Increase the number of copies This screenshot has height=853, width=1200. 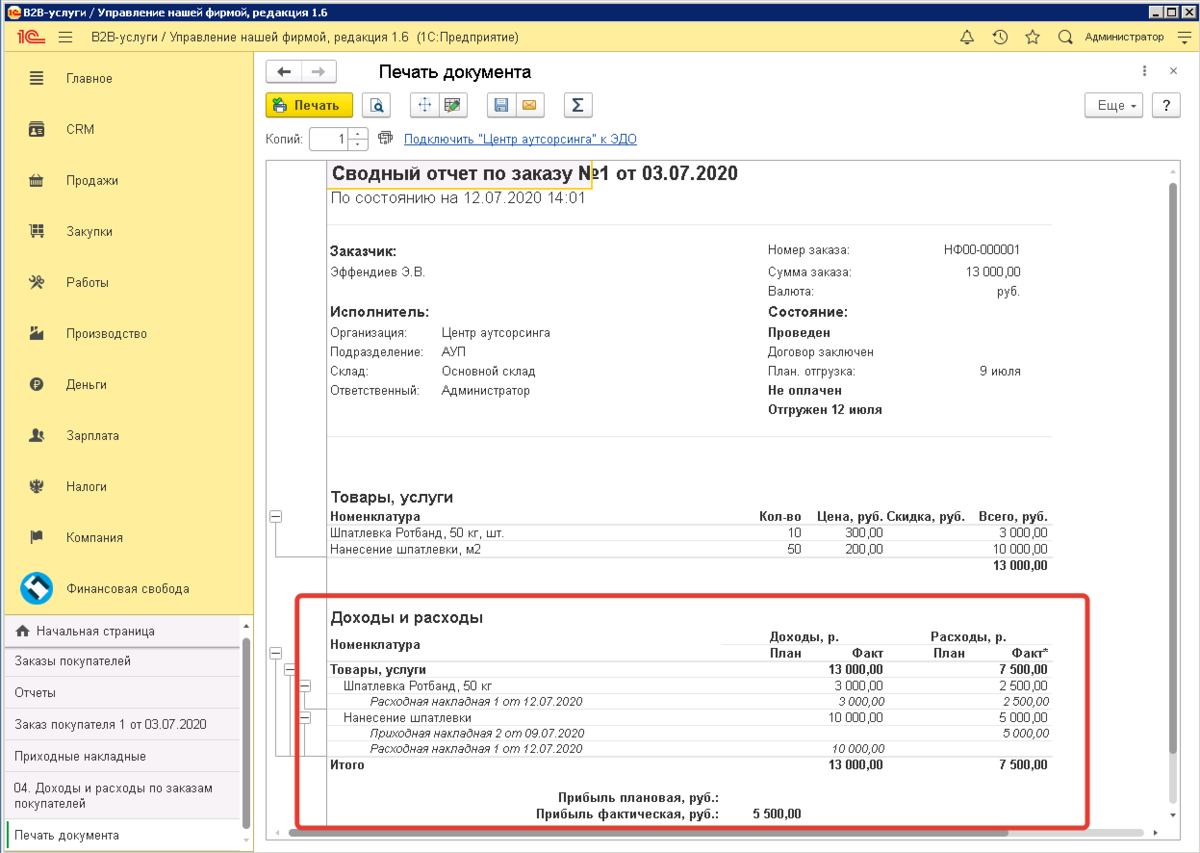pos(360,134)
